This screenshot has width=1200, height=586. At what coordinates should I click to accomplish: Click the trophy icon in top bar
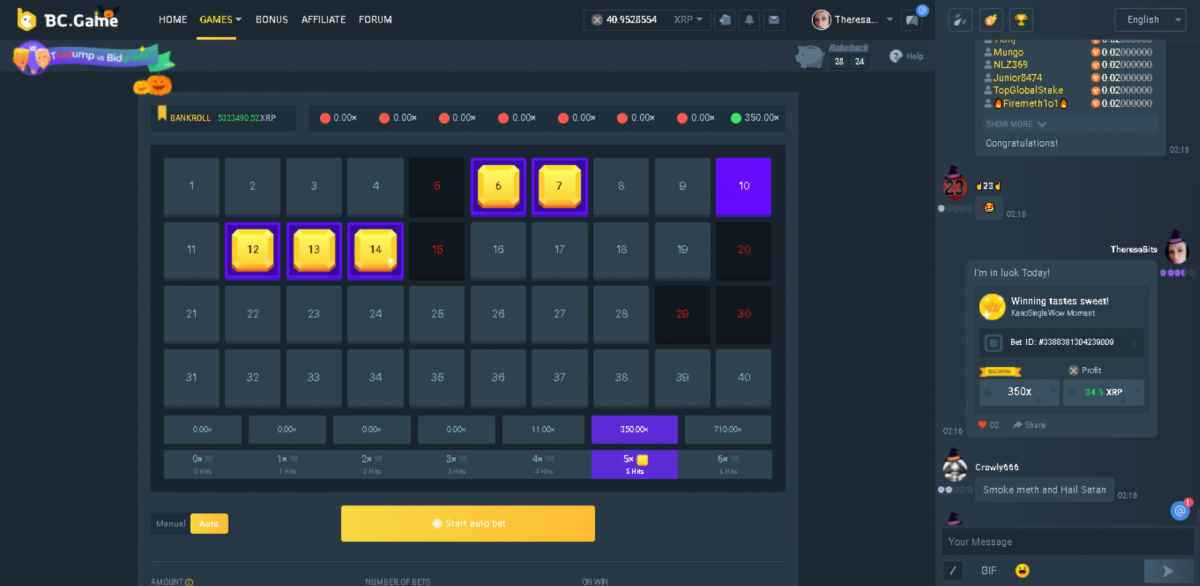coord(1021,19)
